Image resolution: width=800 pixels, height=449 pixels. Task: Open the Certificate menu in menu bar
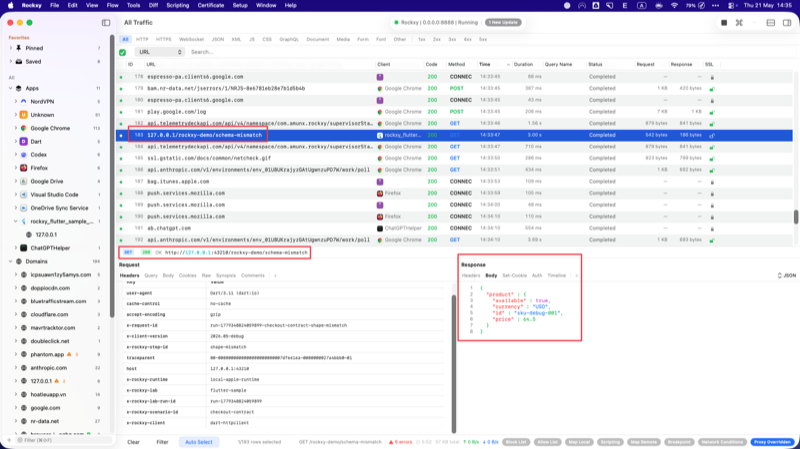point(211,5)
